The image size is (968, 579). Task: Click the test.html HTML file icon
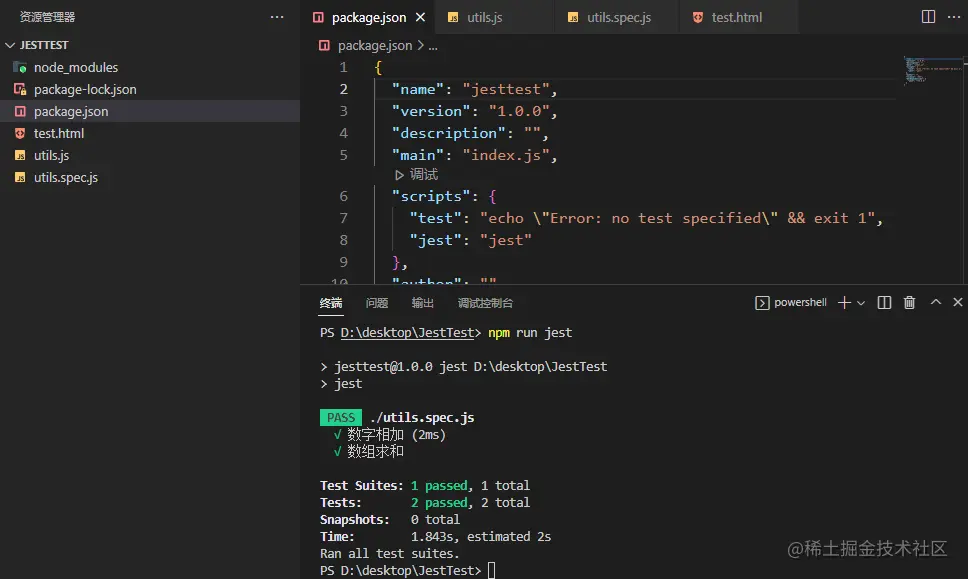[20, 133]
